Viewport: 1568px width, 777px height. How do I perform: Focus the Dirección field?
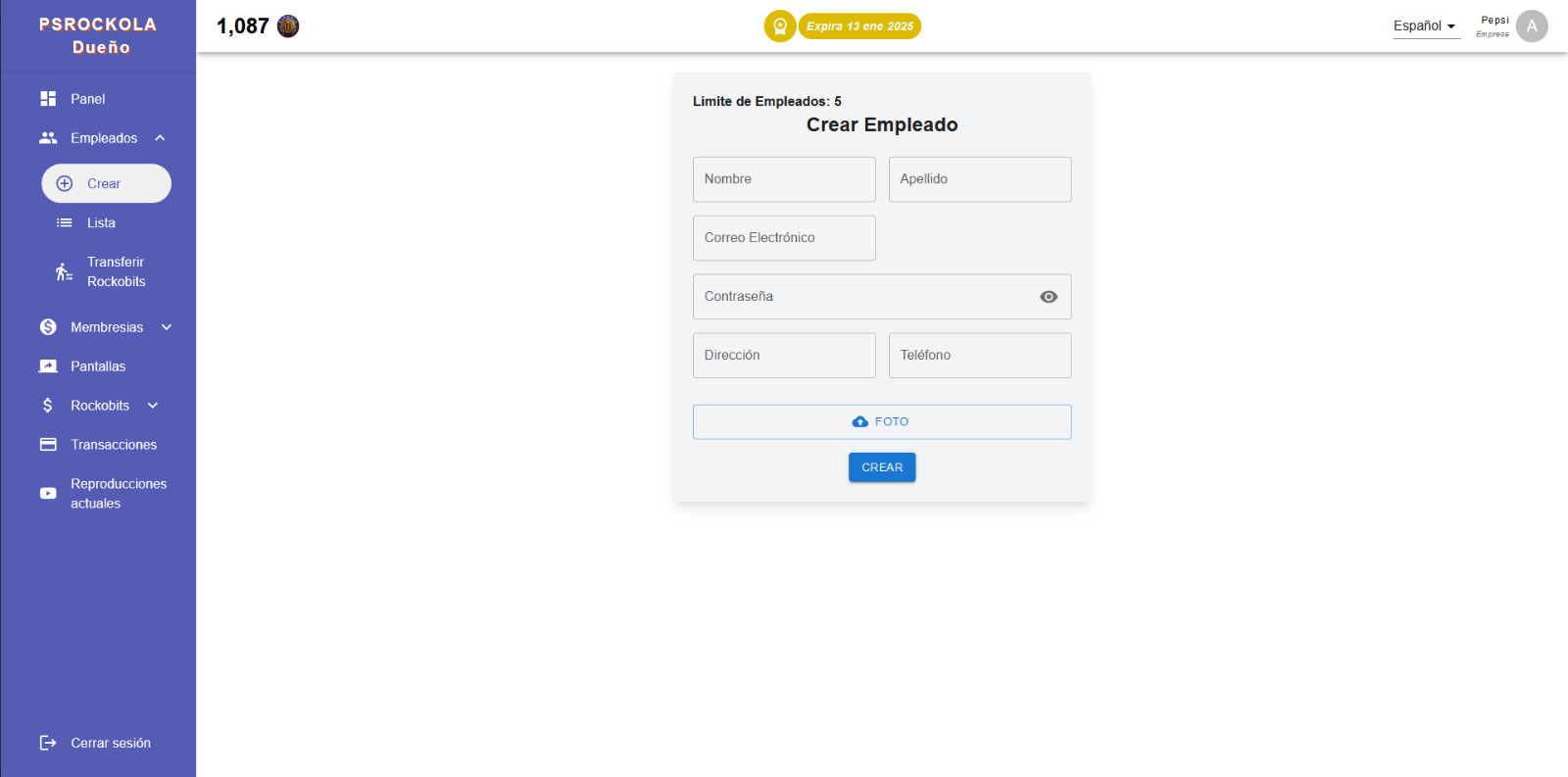[784, 356]
